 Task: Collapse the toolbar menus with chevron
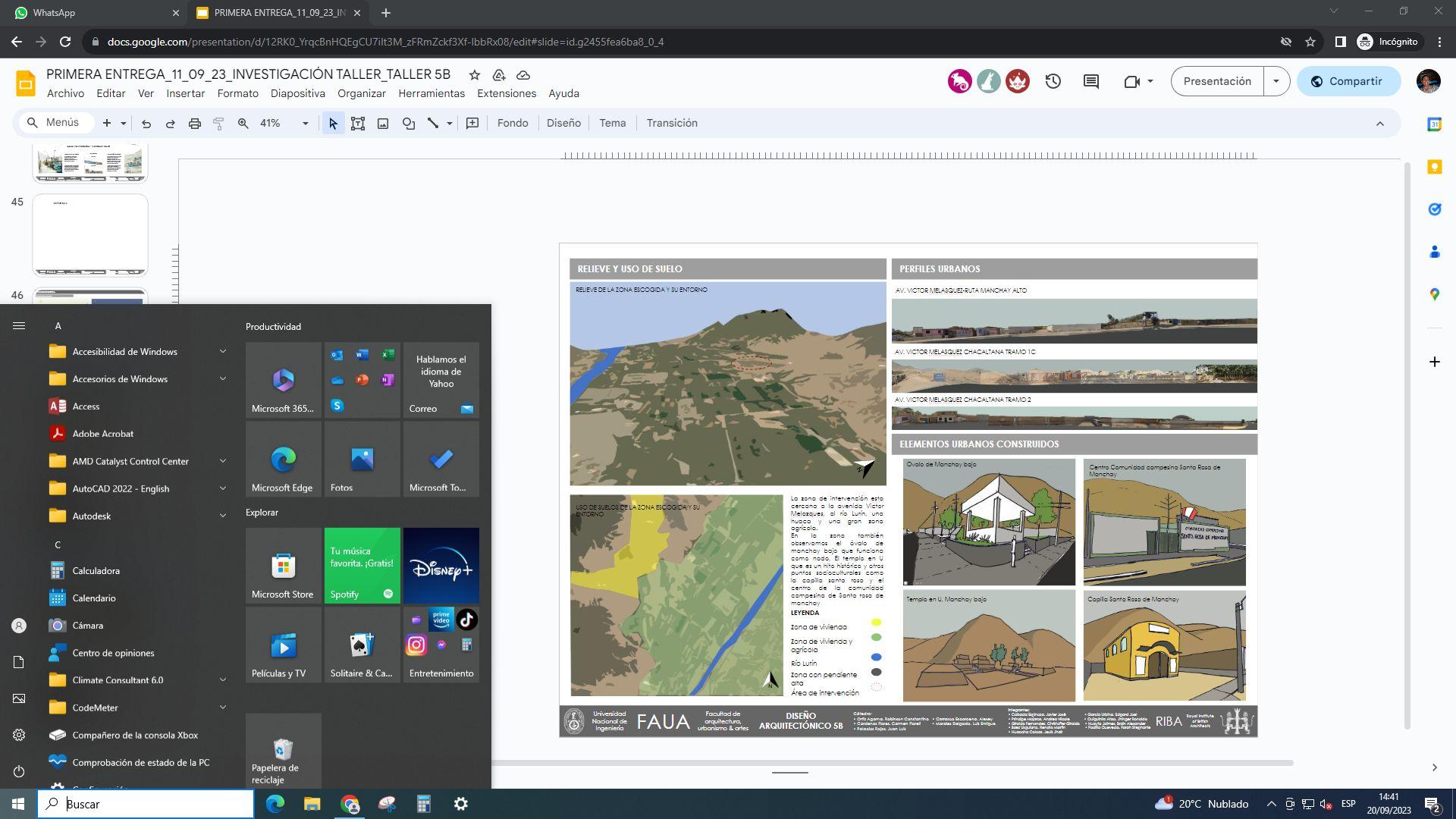pyautogui.click(x=1379, y=123)
